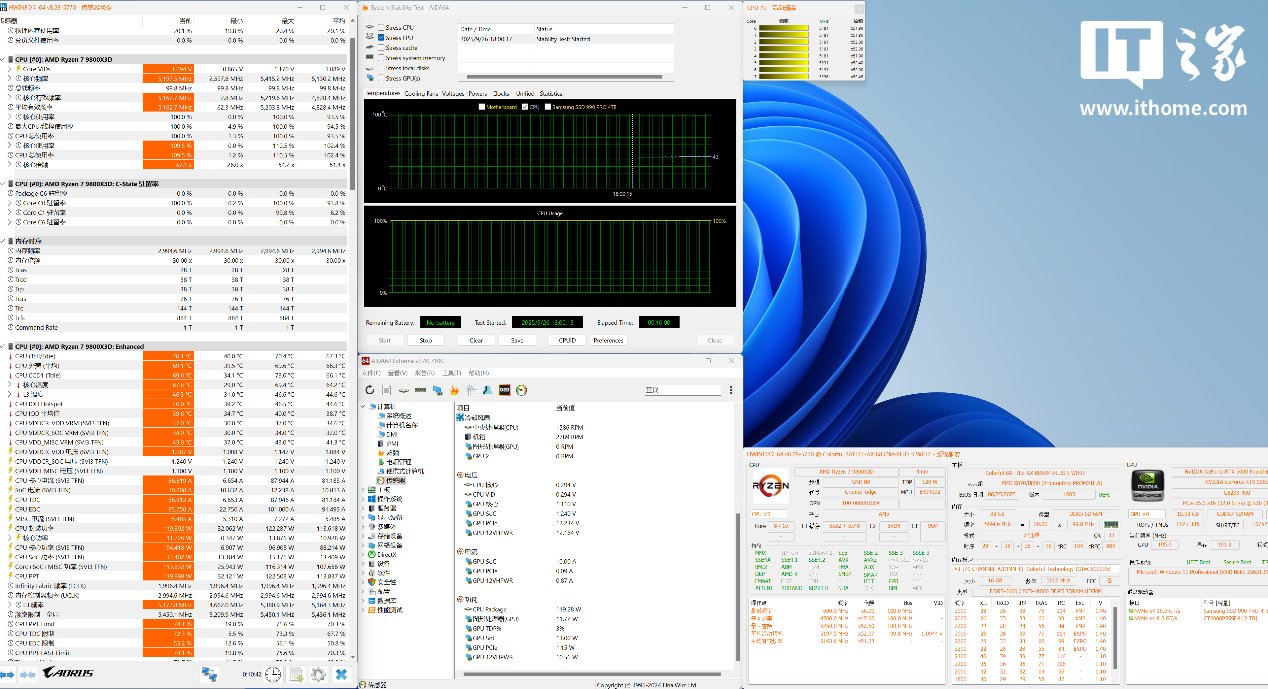1268x689 pixels.
Task: Toggle the Motherboard graph checkbox
Action: [x=482, y=105]
